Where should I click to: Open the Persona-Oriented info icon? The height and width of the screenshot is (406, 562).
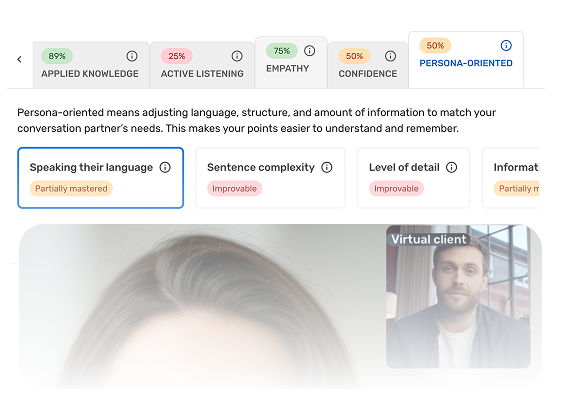coord(506,46)
